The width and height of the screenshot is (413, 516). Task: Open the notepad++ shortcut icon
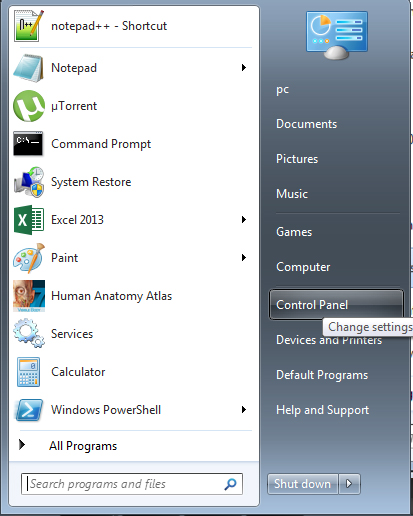[28, 26]
